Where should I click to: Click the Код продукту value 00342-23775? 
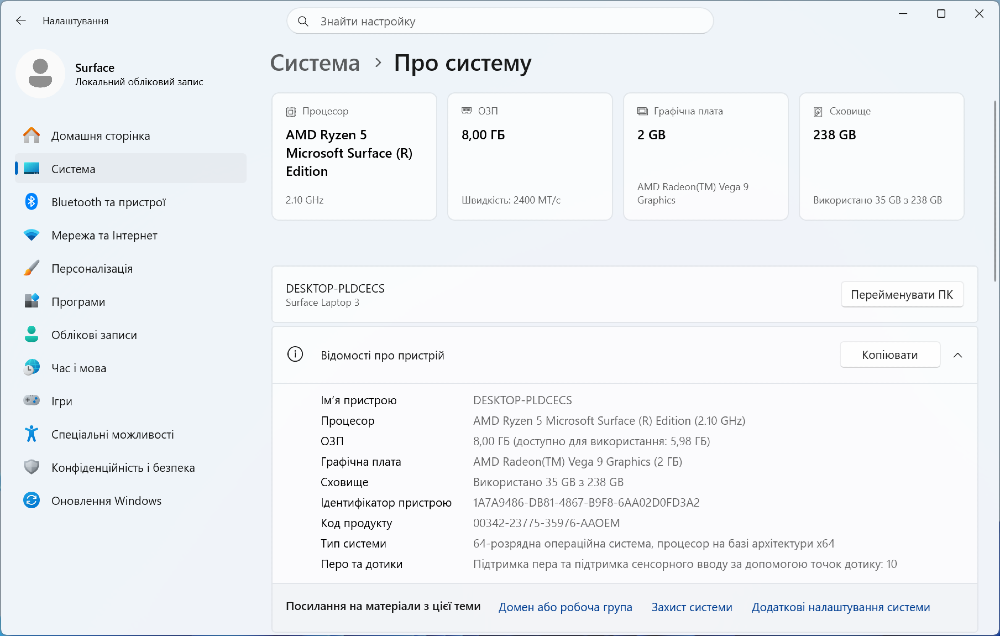(x=546, y=523)
